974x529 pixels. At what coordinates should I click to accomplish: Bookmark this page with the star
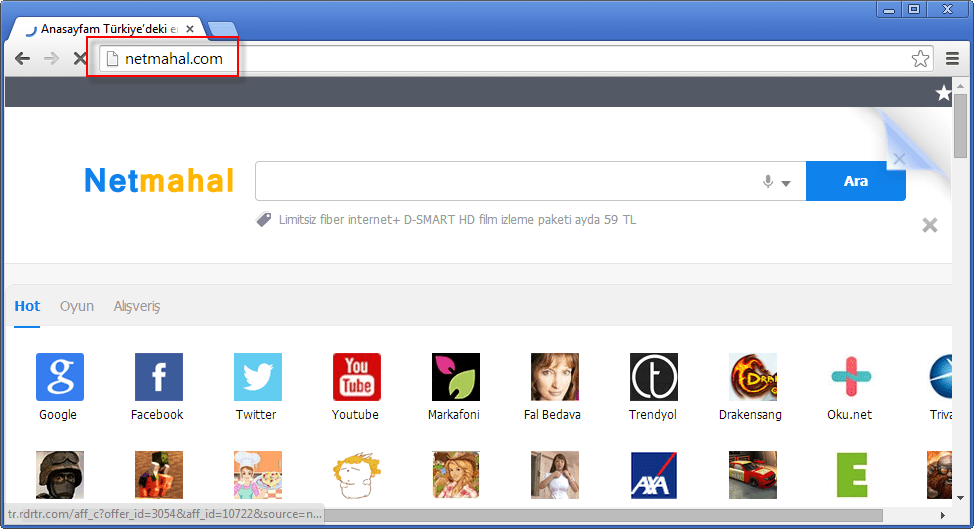(921, 58)
